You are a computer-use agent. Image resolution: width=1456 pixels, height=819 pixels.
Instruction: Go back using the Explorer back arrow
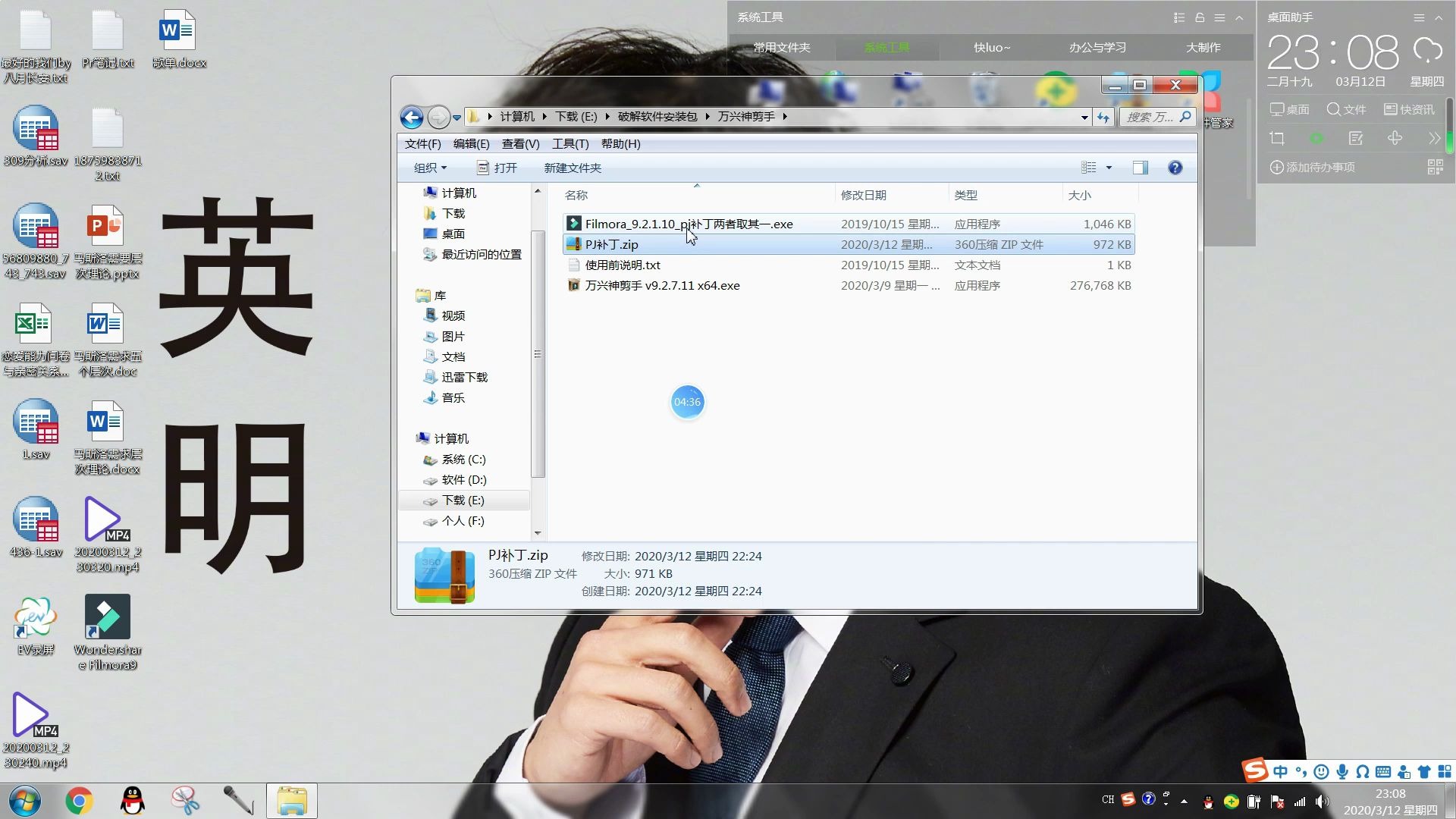(412, 117)
